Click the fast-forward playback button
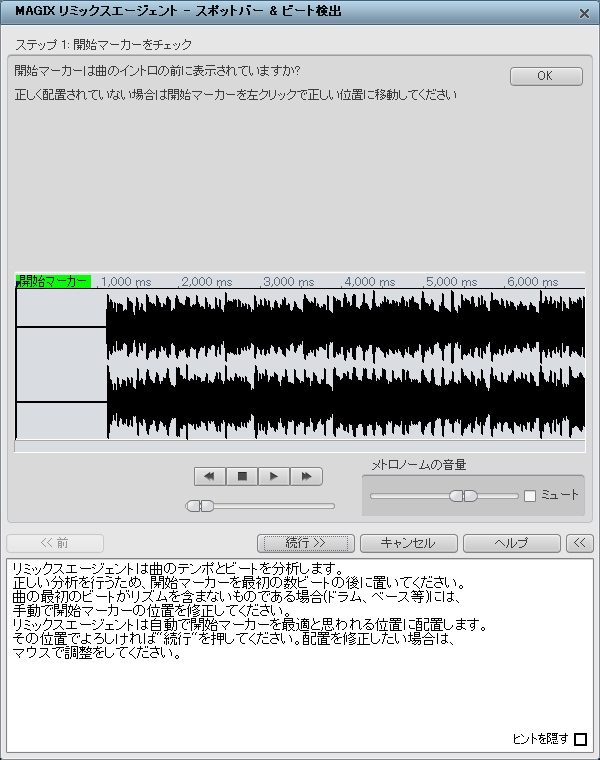Image resolution: width=600 pixels, height=760 pixels. 306,476
